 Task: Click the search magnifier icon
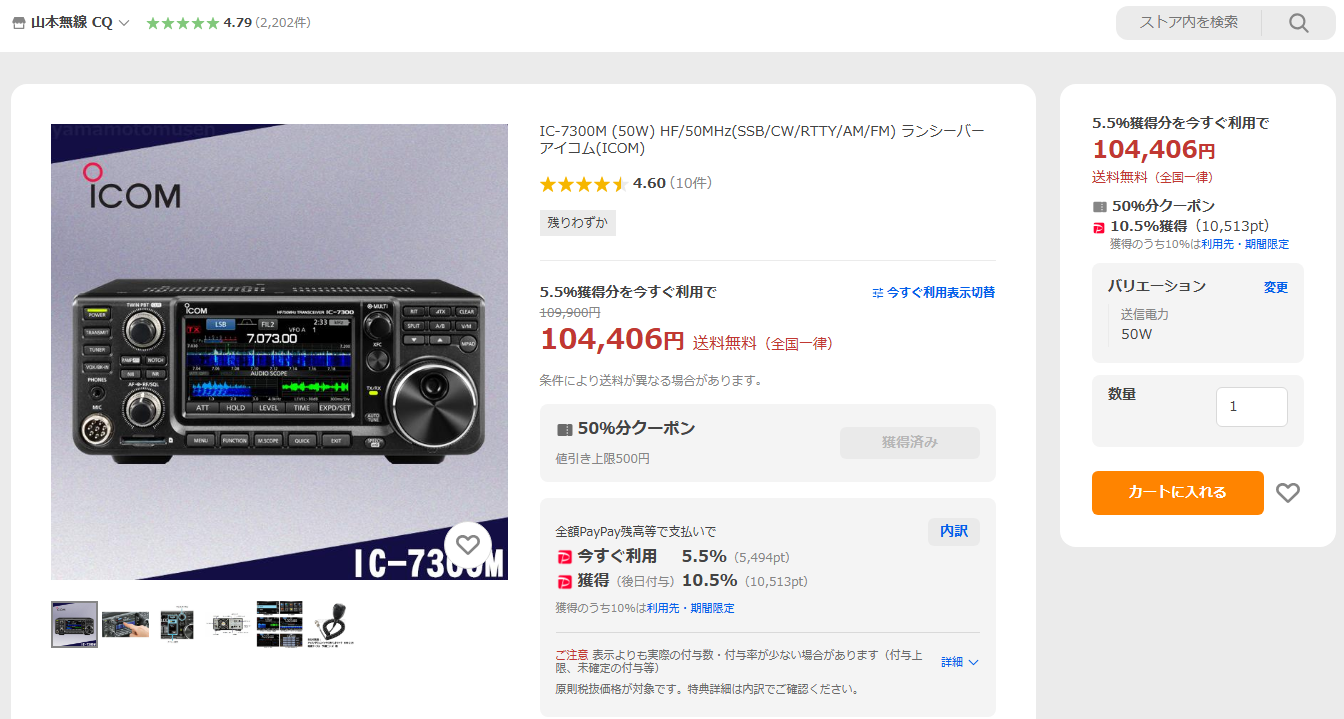coord(1298,23)
